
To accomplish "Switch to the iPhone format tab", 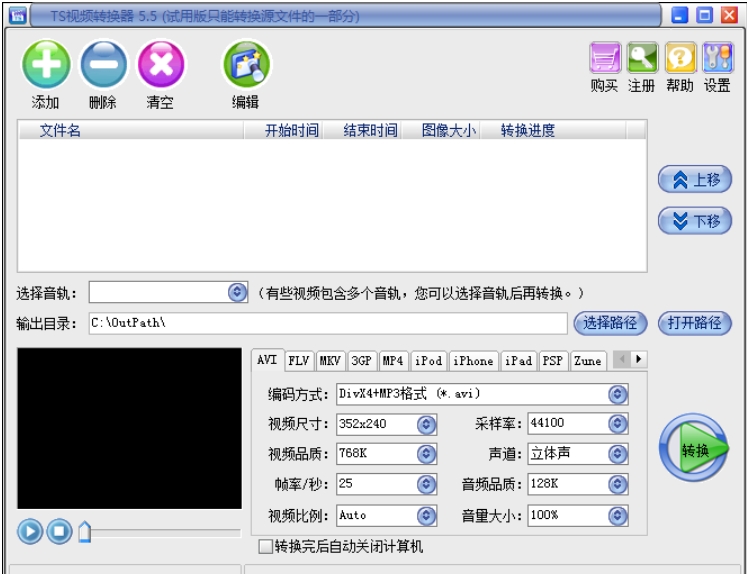I will [x=473, y=361].
